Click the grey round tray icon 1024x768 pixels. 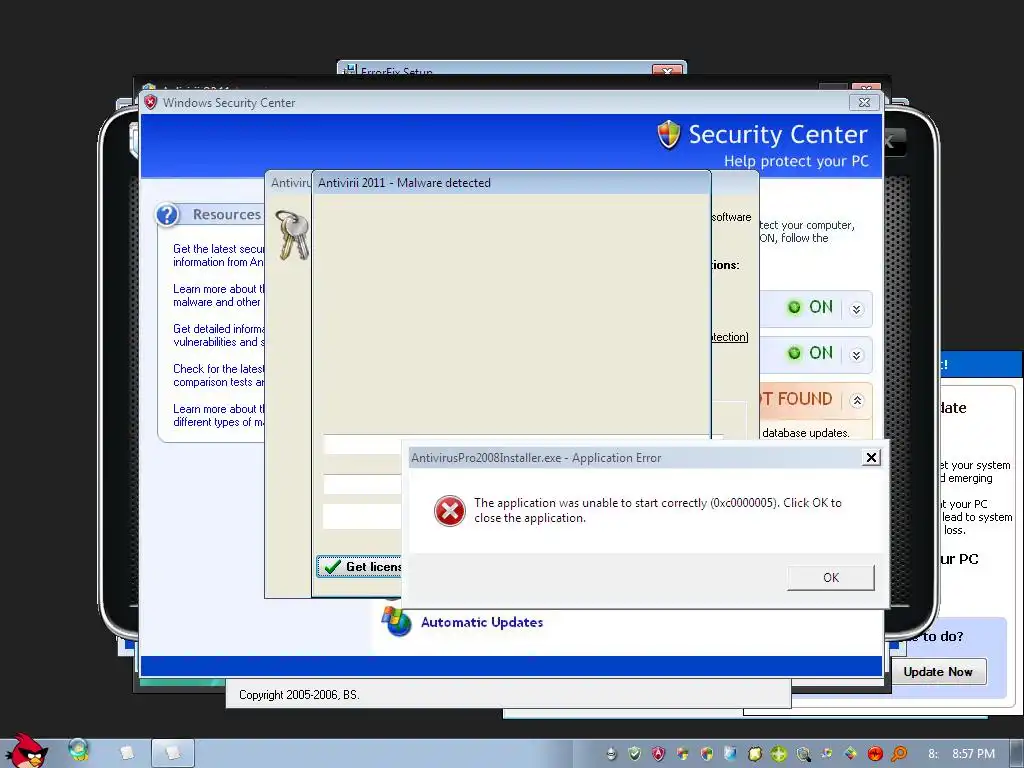pos(611,754)
